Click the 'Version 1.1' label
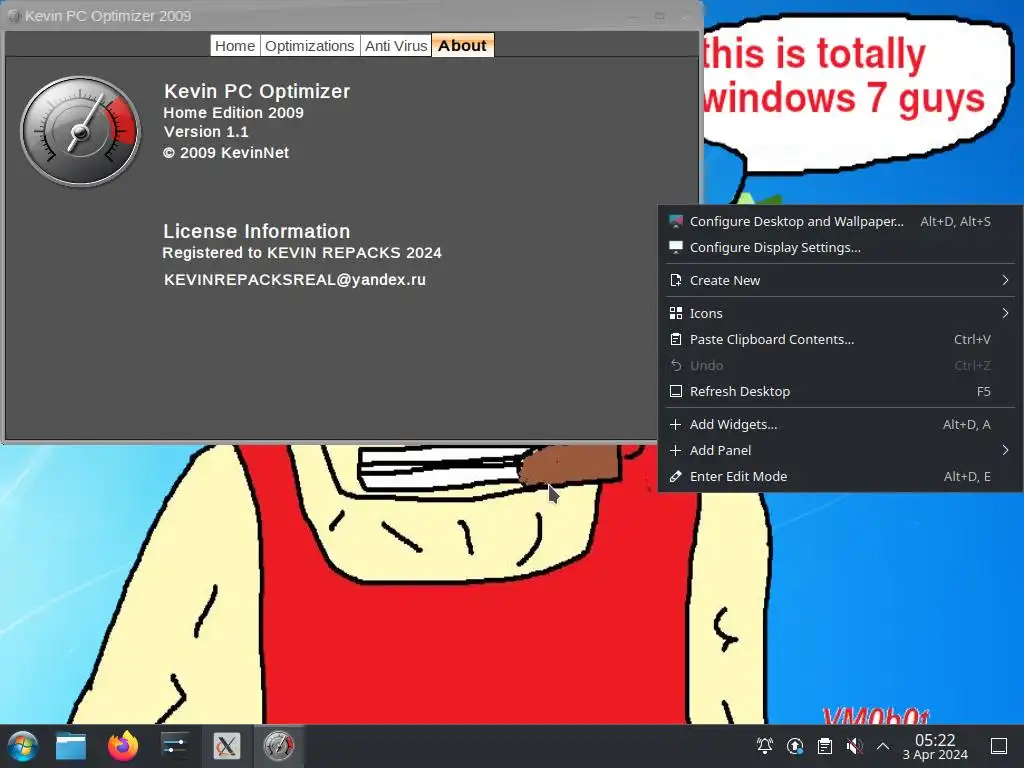The height and width of the screenshot is (768, 1024). click(x=206, y=132)
